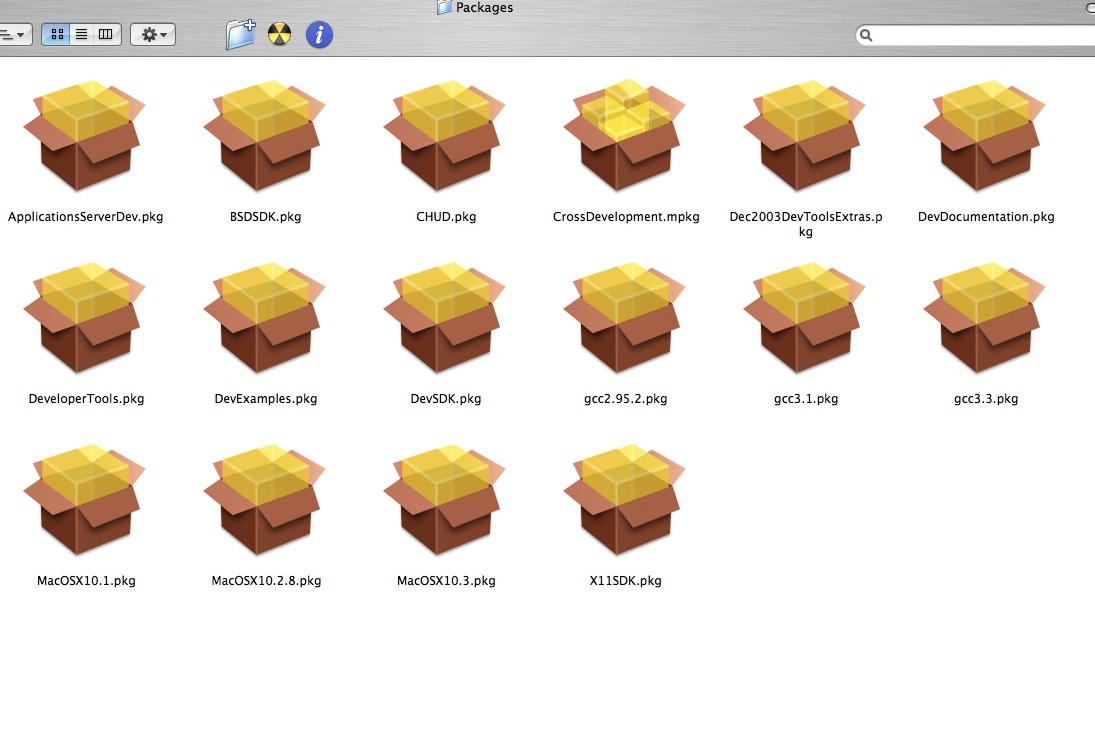This screenshot has height=735, width=1095.
Task: Switch to icon view
Action: click(x=57, y=34)
